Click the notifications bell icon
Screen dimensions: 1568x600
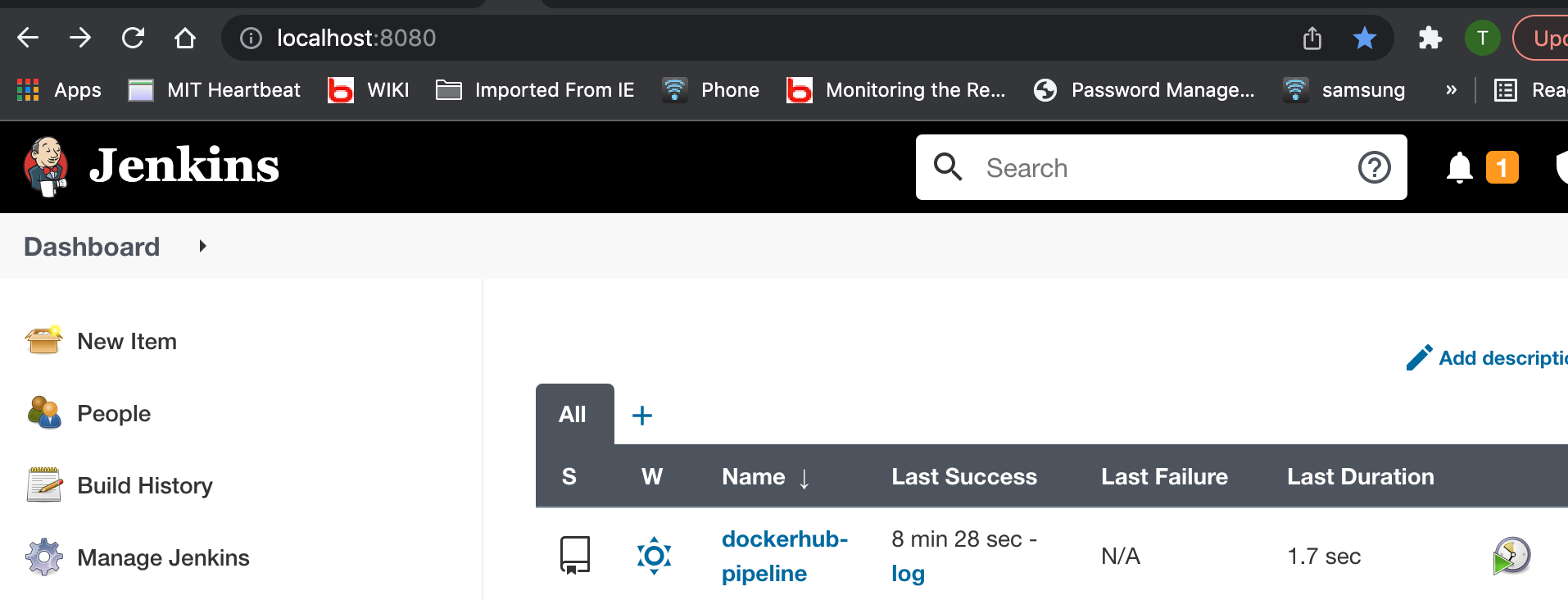click(x=1459, y=167)
